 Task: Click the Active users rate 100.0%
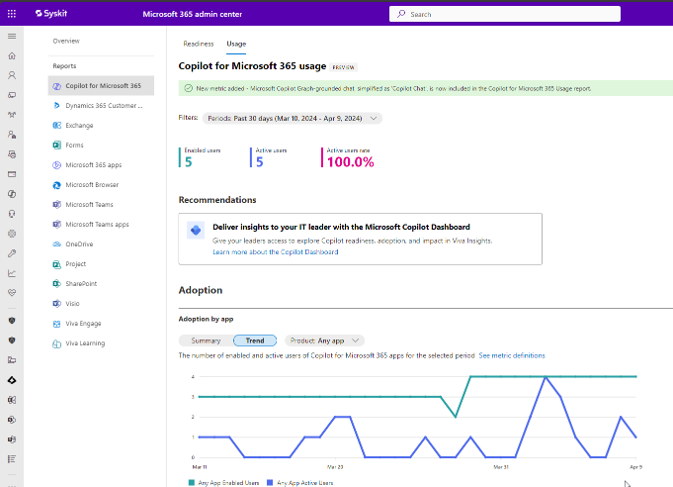350,162
